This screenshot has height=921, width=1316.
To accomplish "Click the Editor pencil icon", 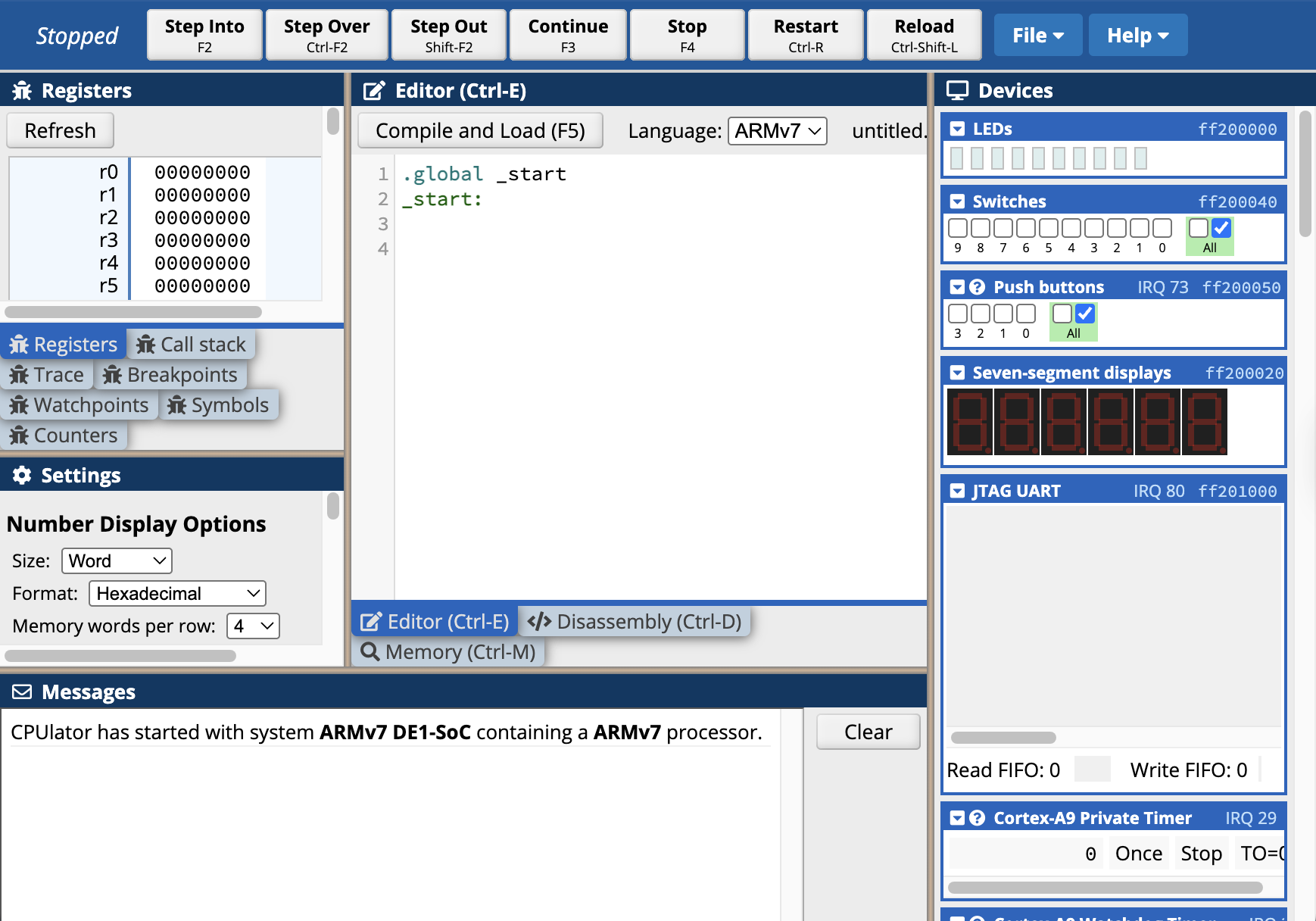I will (373, 90).
